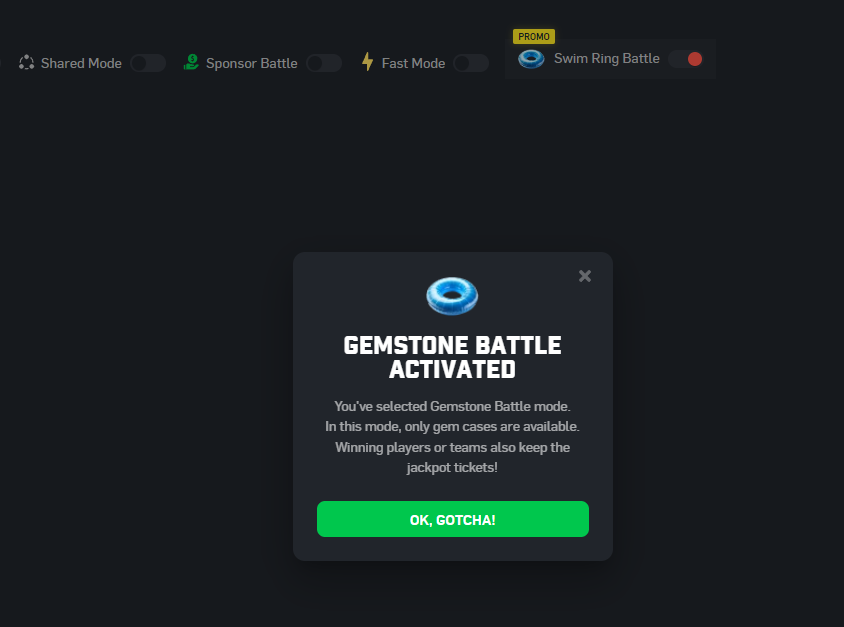
Task: Click the yellow PROMO badge
Action: (x=534, y=37)
